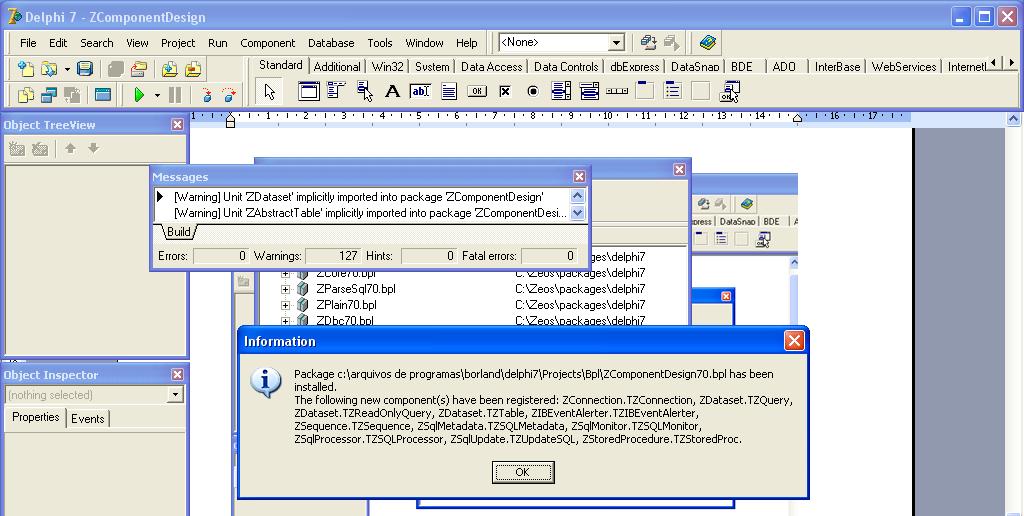Open the Object Inspector component selector dropdown
Image resolution: width=1024 pixels, height=516 pixels.
click(x=176, y=395)
